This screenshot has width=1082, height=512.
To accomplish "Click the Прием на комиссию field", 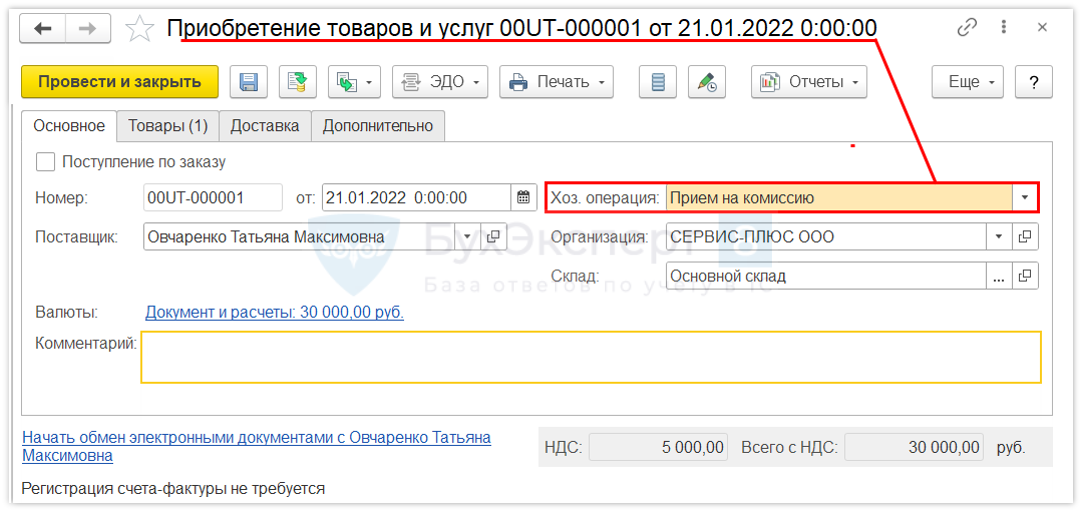I will [x=838, y=198].
